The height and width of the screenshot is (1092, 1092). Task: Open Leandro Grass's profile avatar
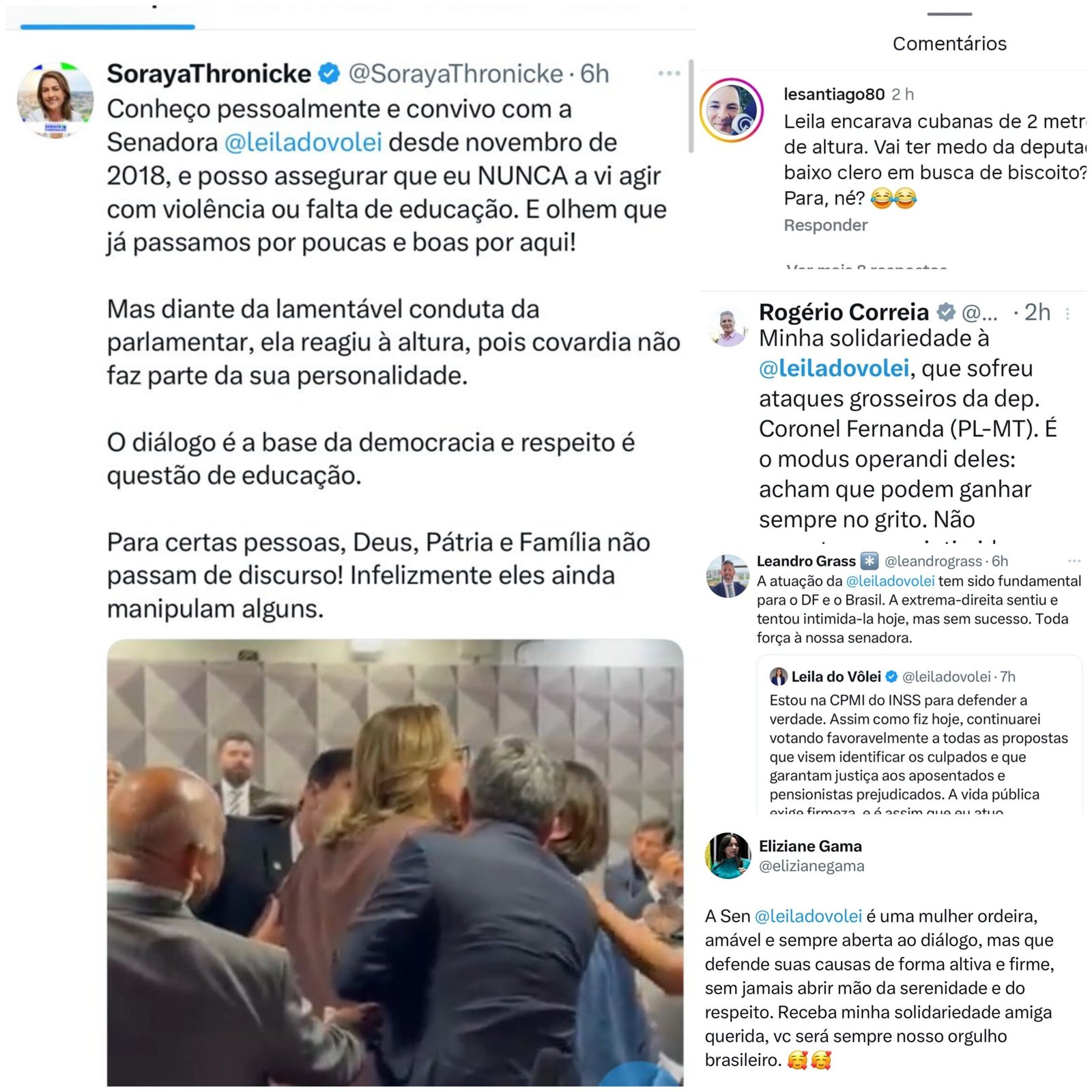[728, 576]
